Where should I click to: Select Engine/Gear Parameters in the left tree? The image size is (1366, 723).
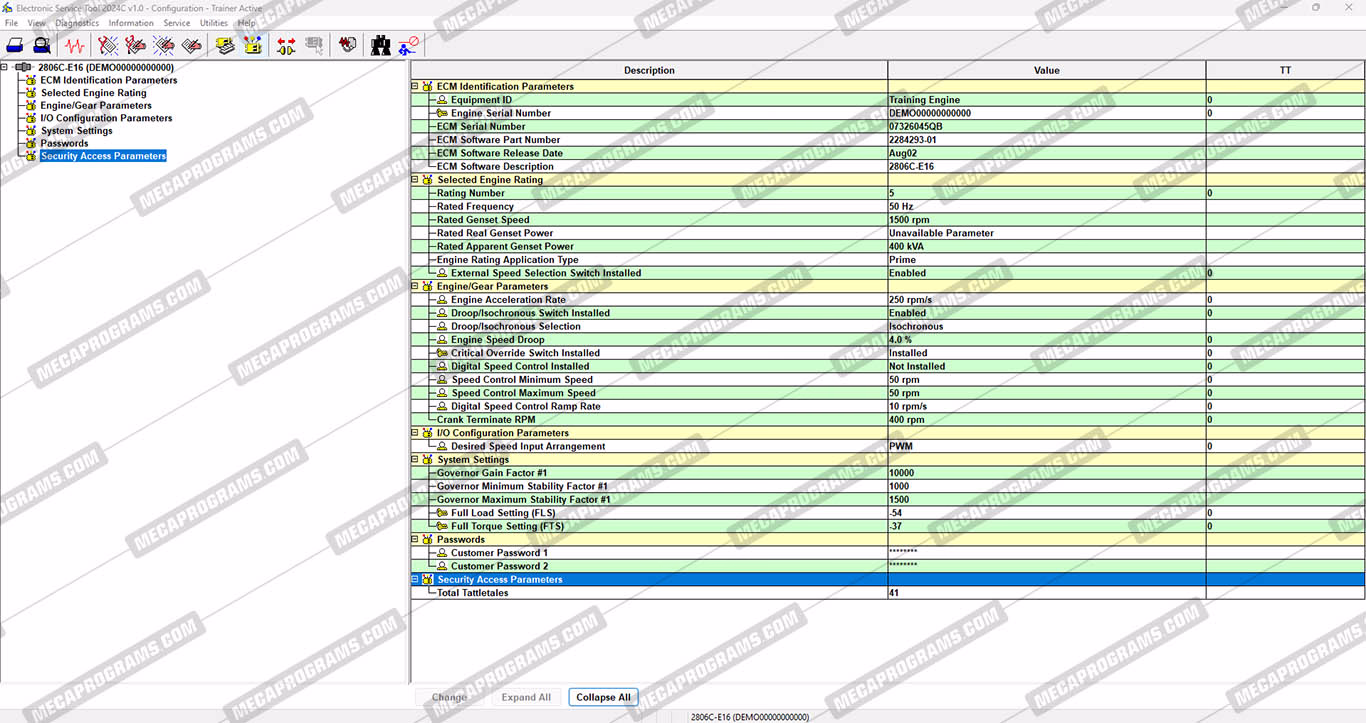[96, 106]
